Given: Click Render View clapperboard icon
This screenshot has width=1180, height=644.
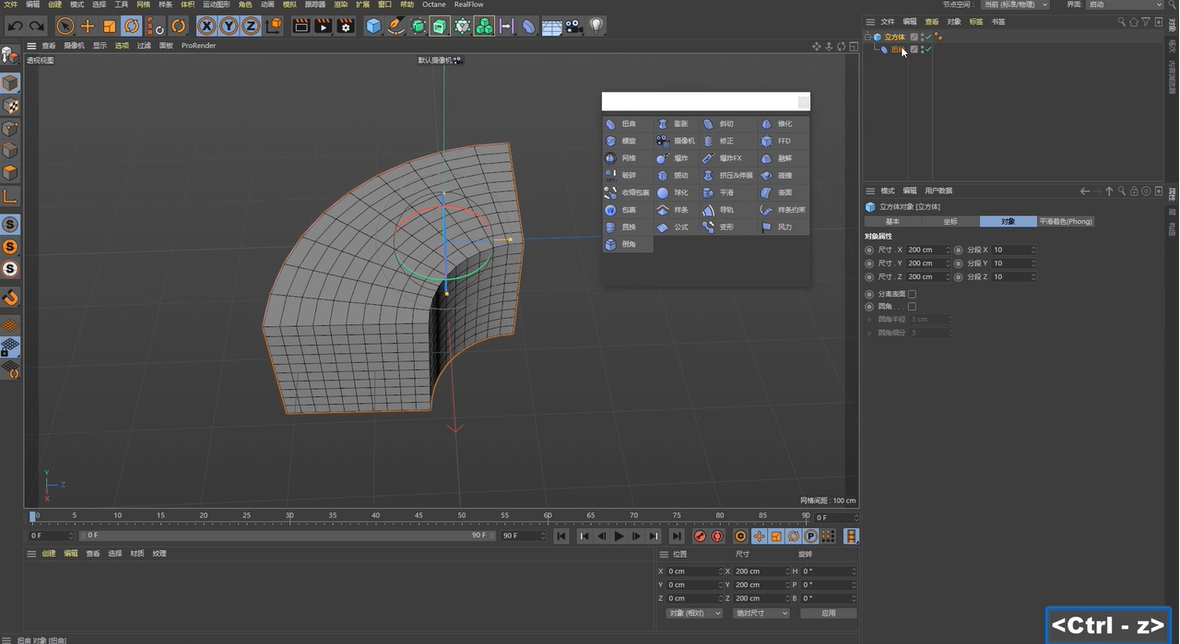Looking at the screenshot, I should point(301,26).
